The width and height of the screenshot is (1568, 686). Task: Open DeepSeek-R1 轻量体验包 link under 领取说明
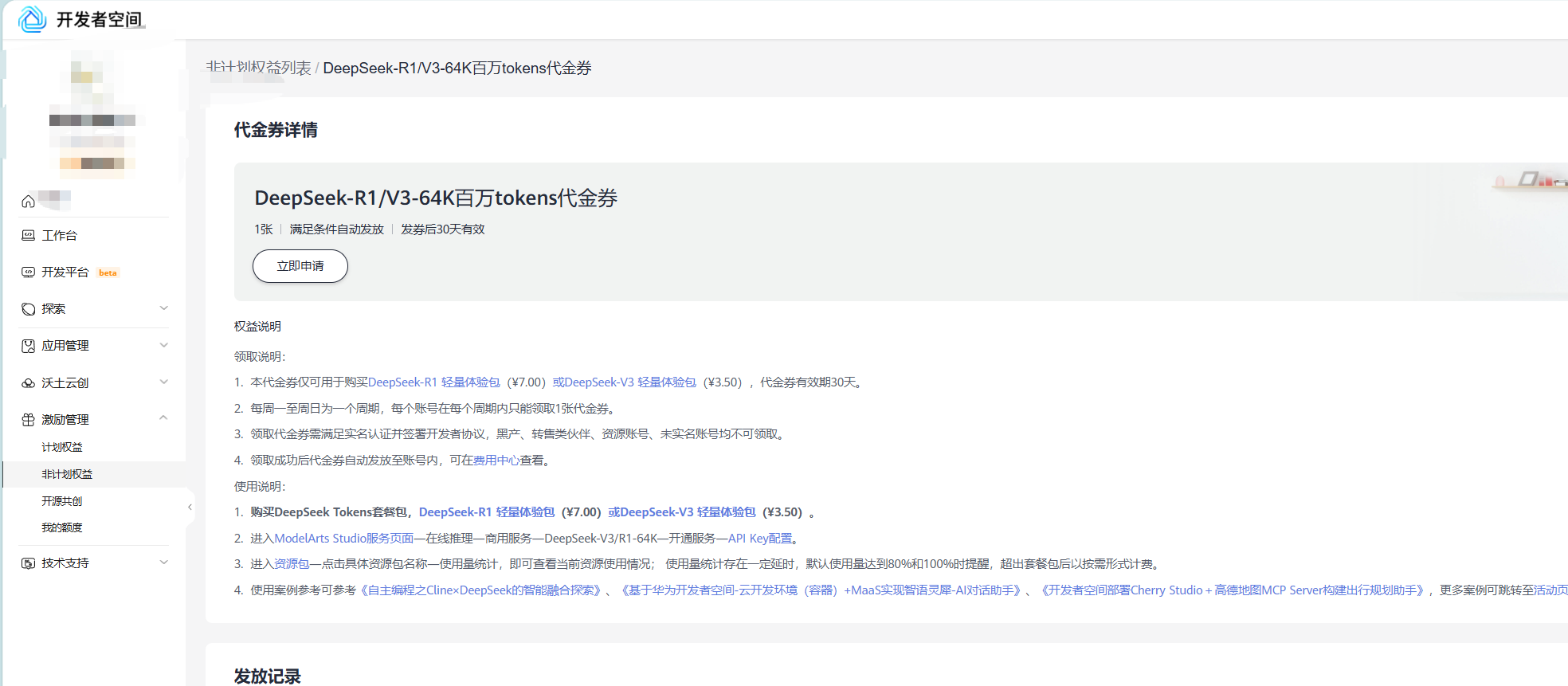click(434, 382)
